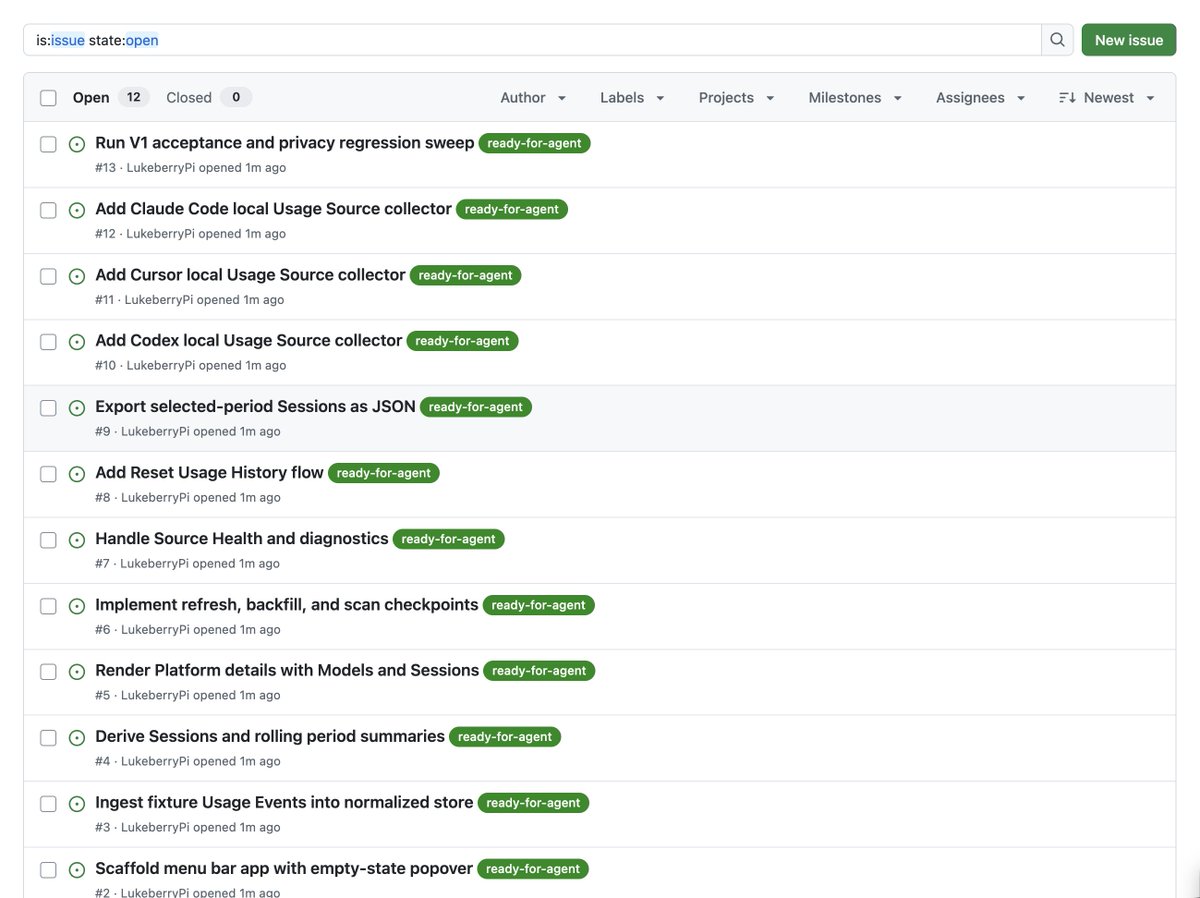This screenshot has height=898, width=1200.
Task: Click the open-issue icon for Render Platform details
Action: tap(77, 672)
